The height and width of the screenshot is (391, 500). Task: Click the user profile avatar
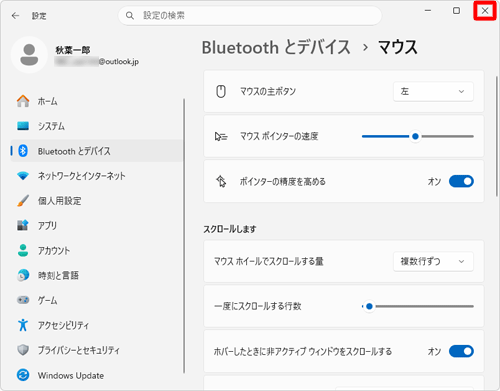[x=29, y=55]
